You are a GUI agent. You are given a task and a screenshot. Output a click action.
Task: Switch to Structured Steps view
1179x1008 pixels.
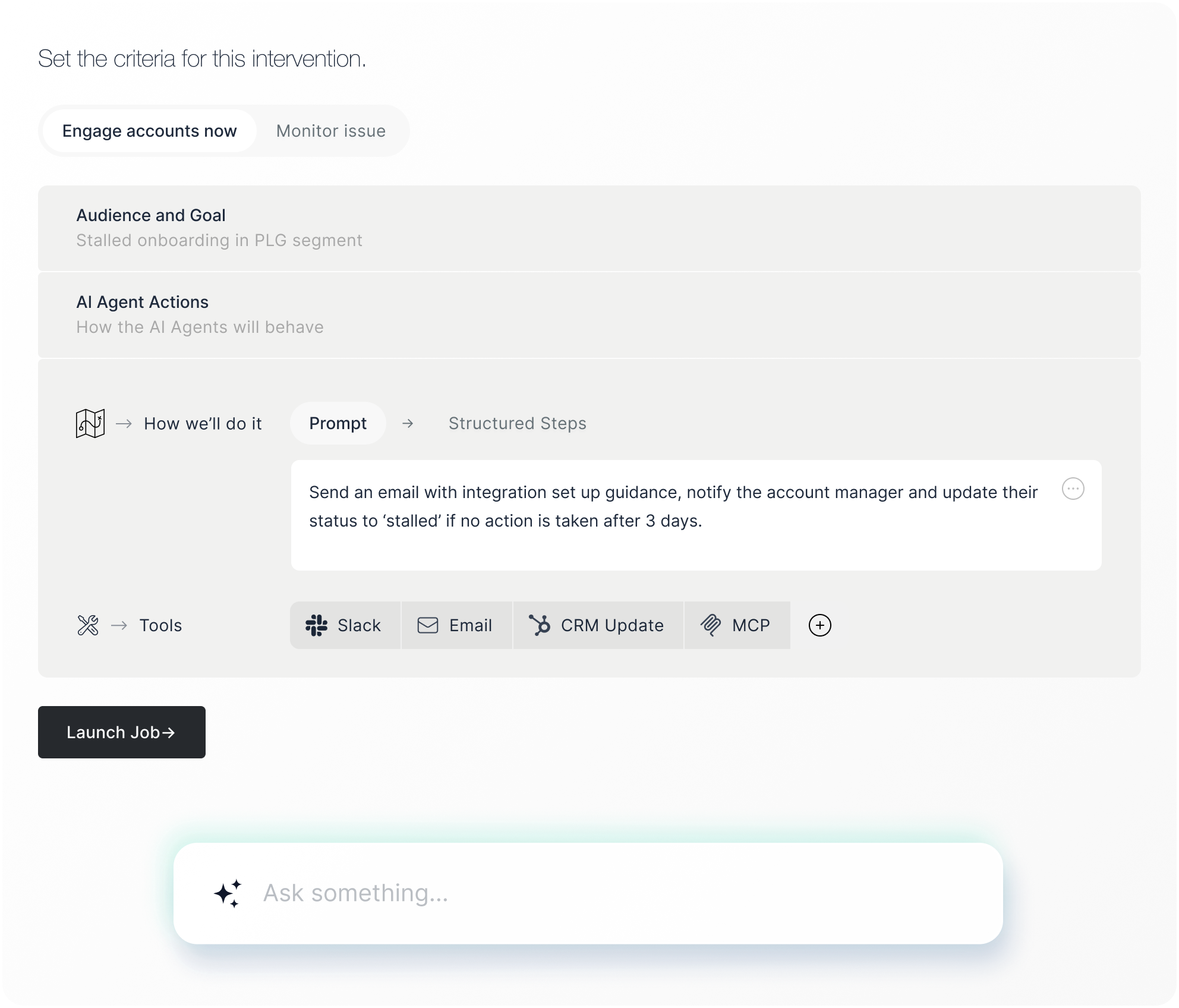coord(518,423)
